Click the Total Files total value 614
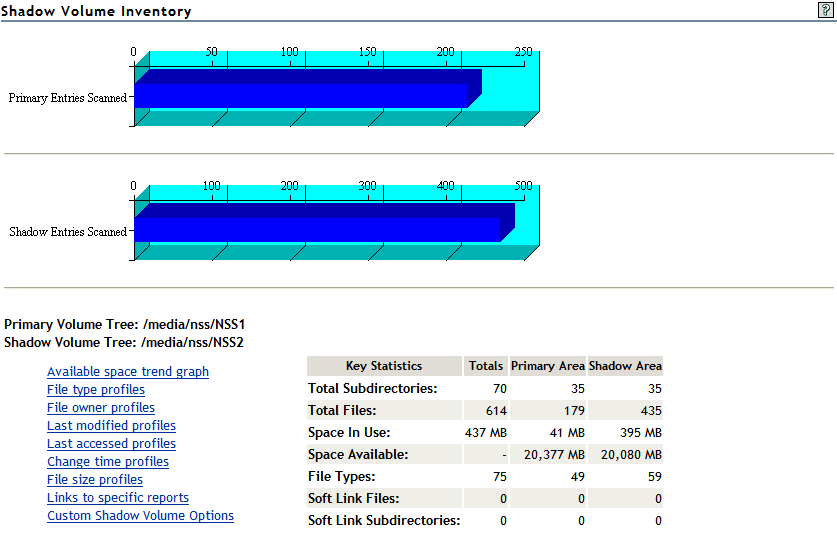Viewport: 837px width, 534px height. tap(496, 411)
